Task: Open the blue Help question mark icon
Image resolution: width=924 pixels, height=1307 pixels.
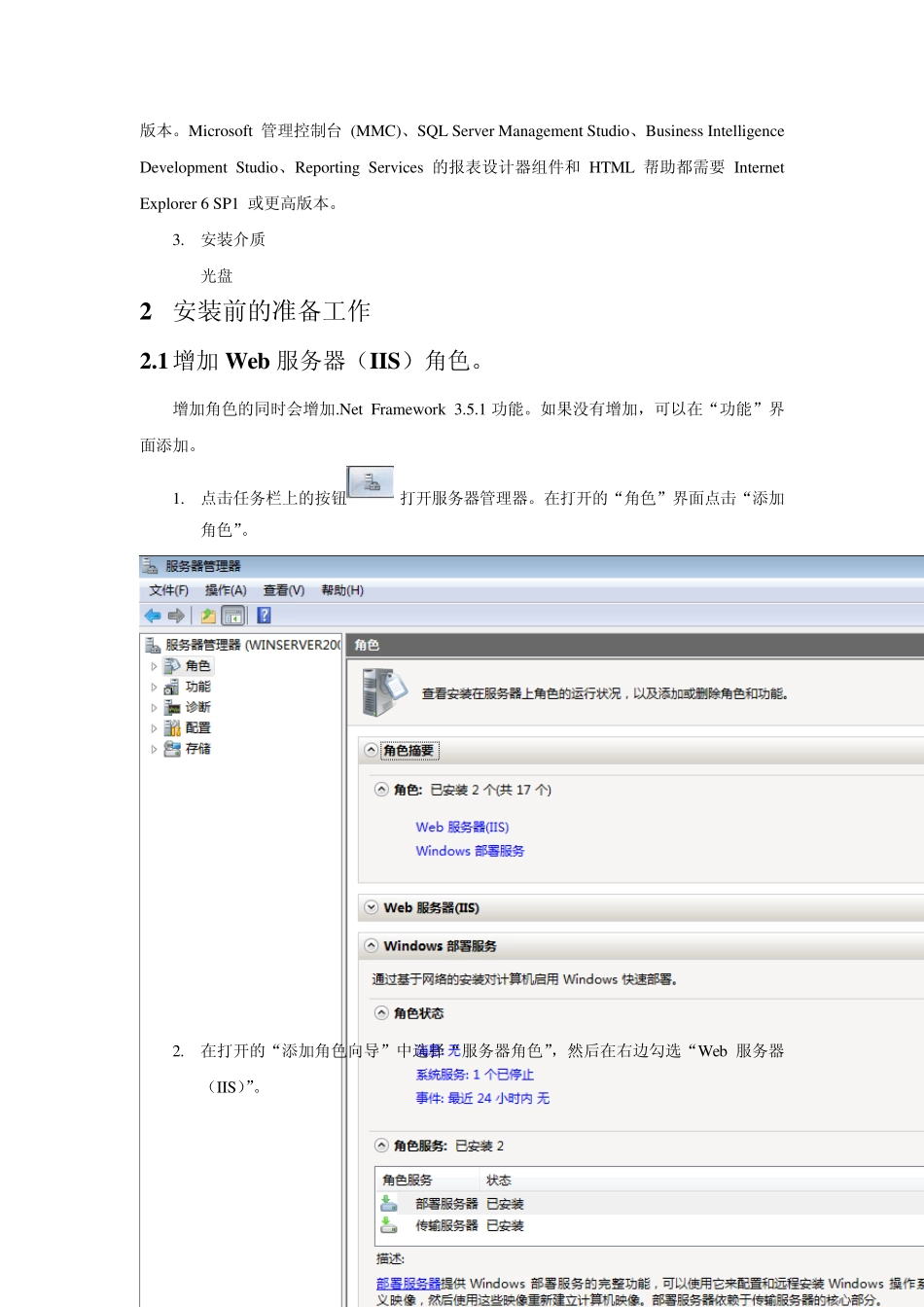Action: 264,616
